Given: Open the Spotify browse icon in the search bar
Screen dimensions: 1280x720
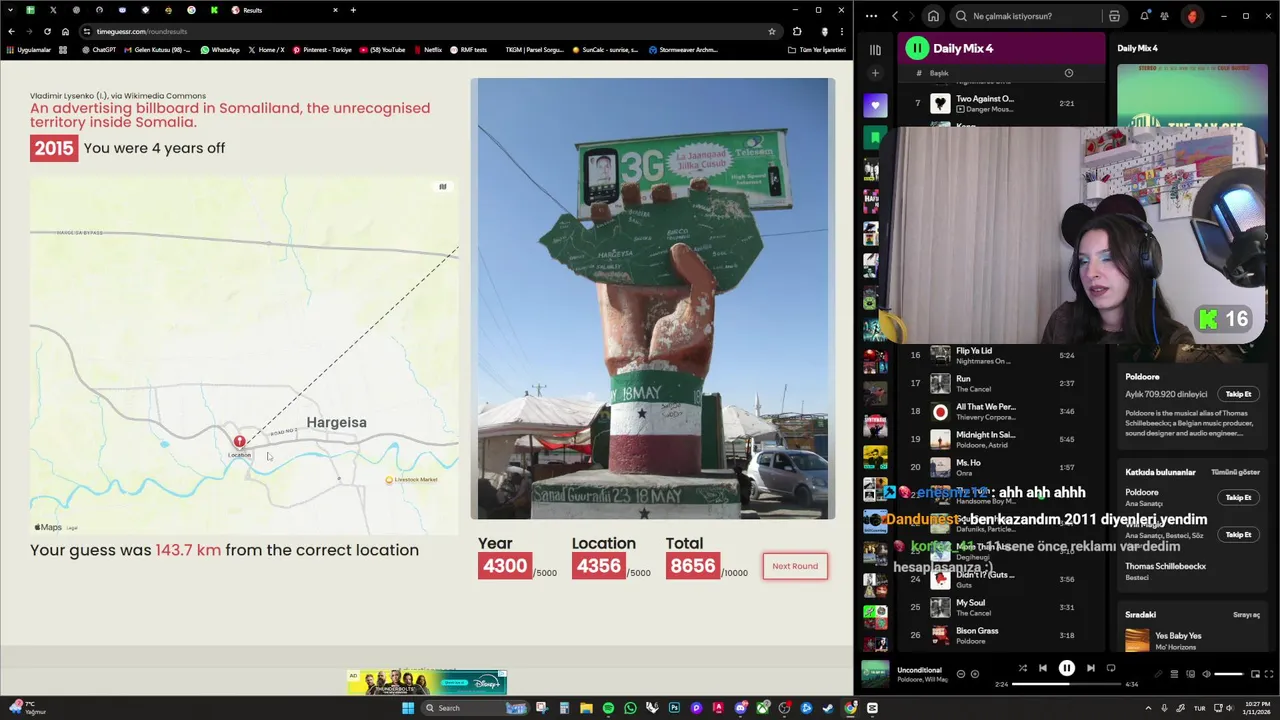Looking at the screenshot, I should pos(1114,16).
